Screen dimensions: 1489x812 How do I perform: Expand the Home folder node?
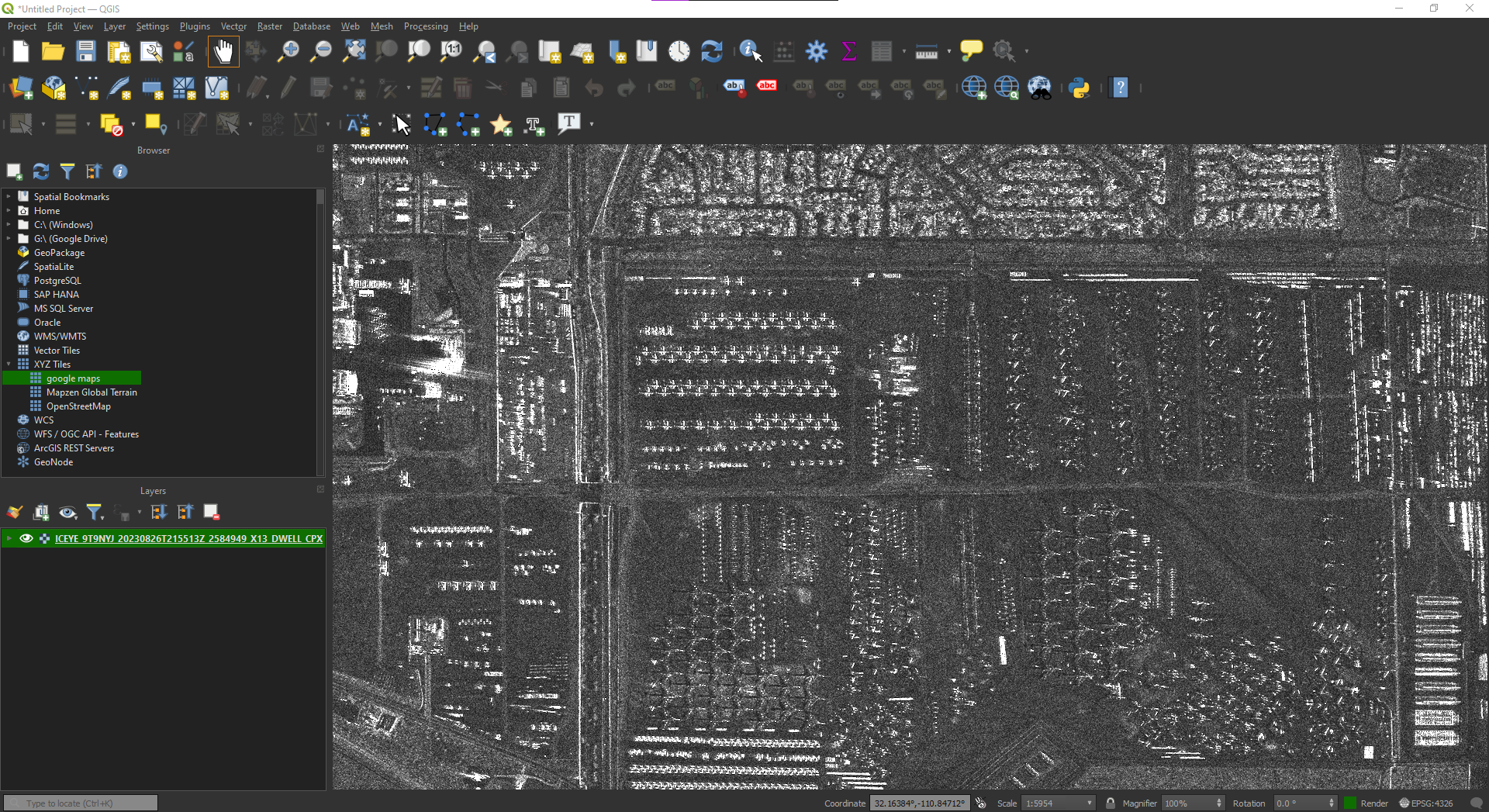(x=9, y=211)
